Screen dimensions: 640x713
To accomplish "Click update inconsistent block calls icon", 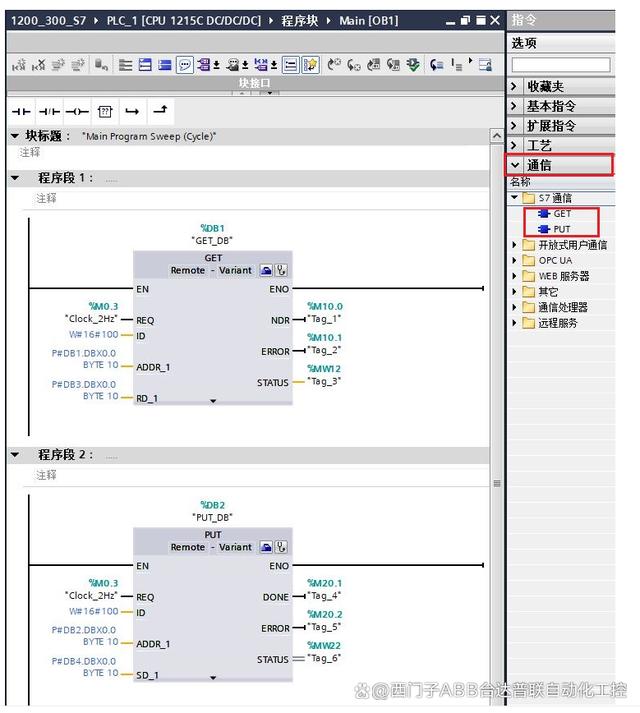I will coord(373,65).
